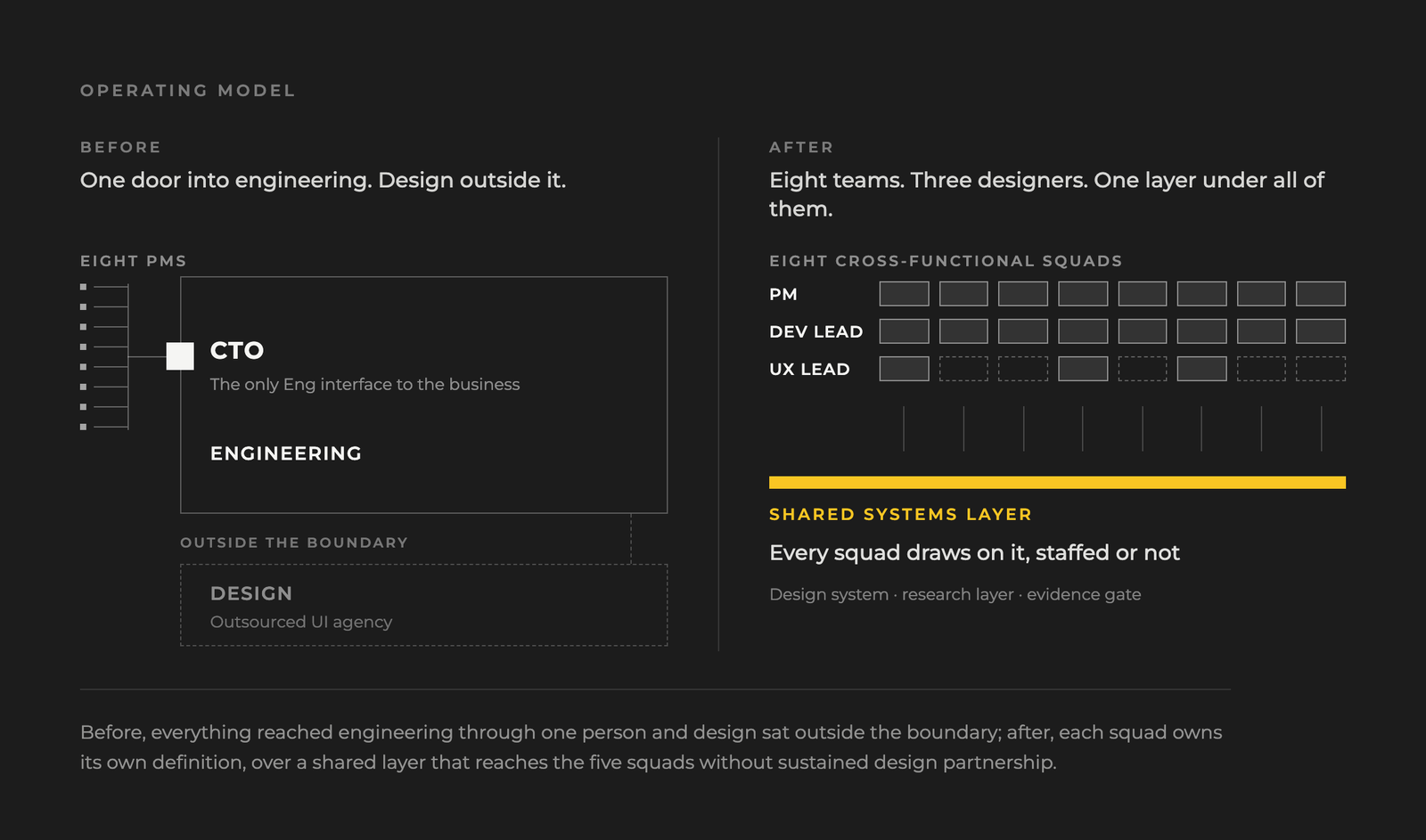The image size is (1426, 840).
Task: Click the ENGINEERING label inside boundary box
Action: click(286, 453)
